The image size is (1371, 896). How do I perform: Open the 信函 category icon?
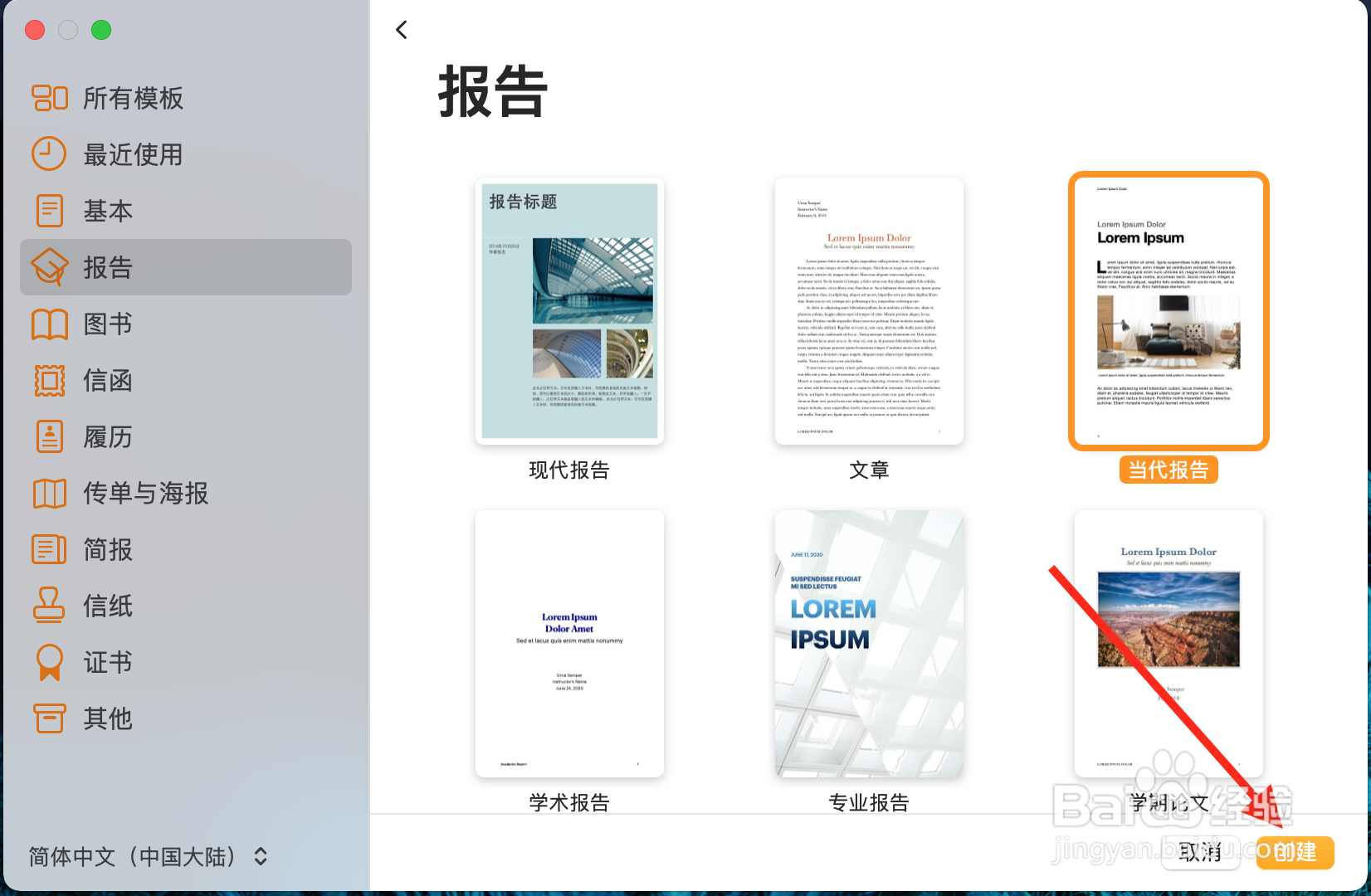tap(49, 380)
